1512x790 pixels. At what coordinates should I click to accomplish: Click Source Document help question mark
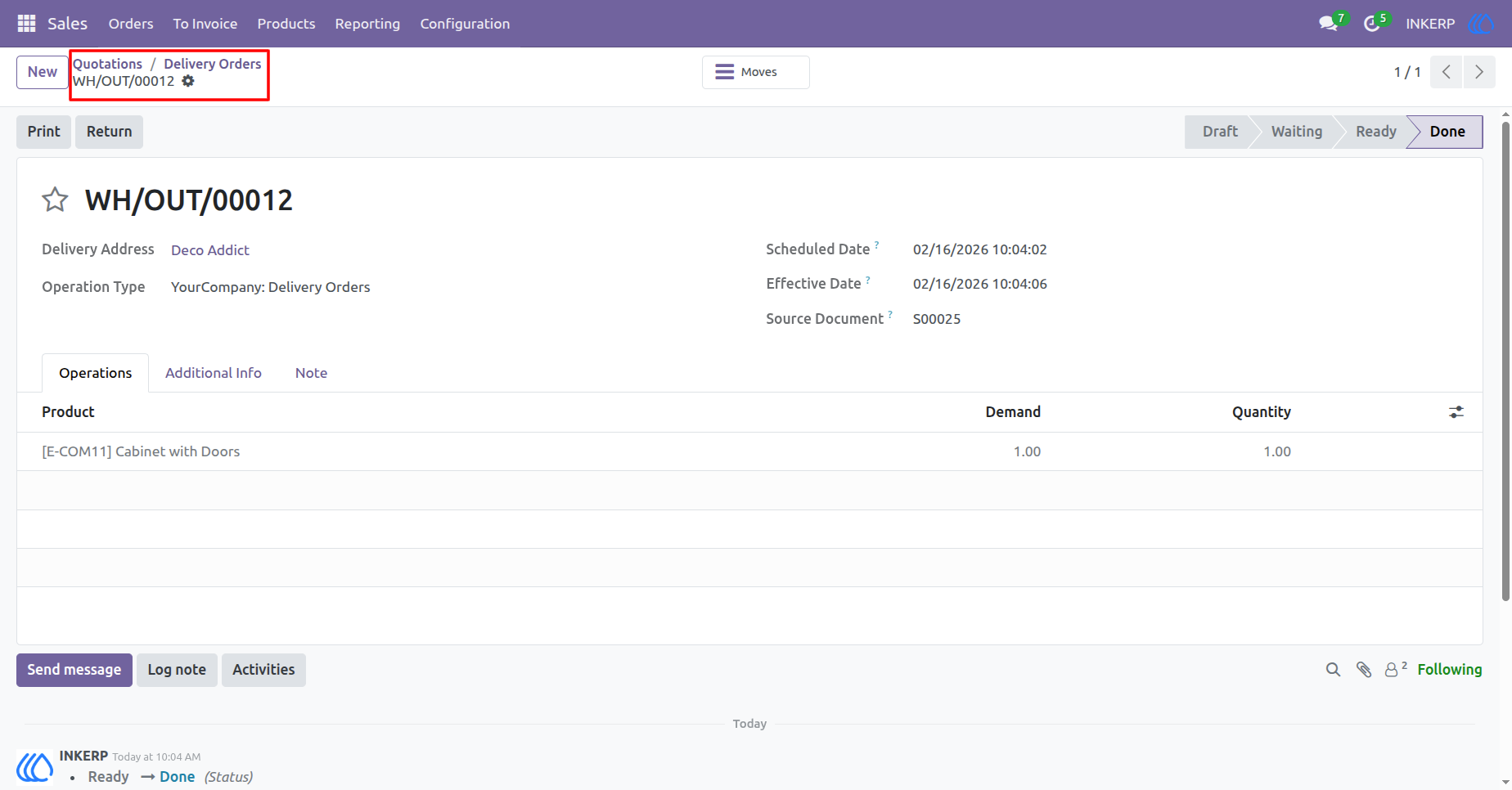coord(890,314)
